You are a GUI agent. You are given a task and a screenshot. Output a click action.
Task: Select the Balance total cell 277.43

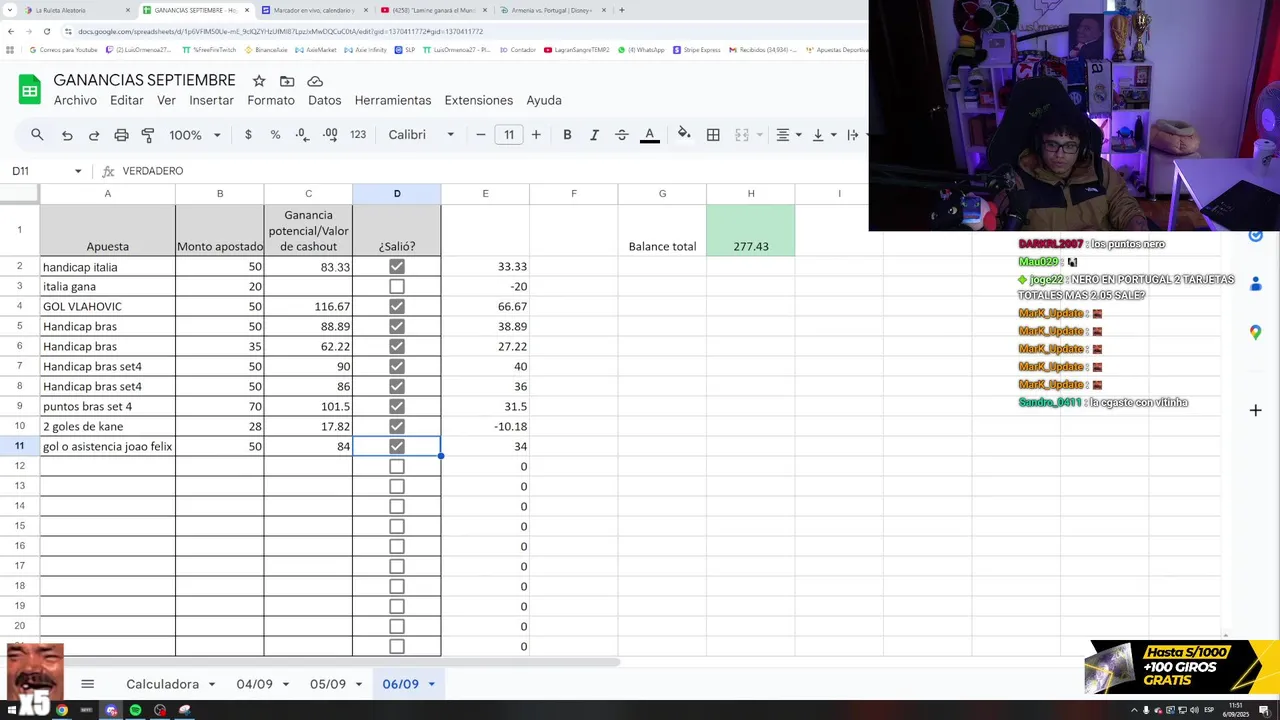click(751, 230)
